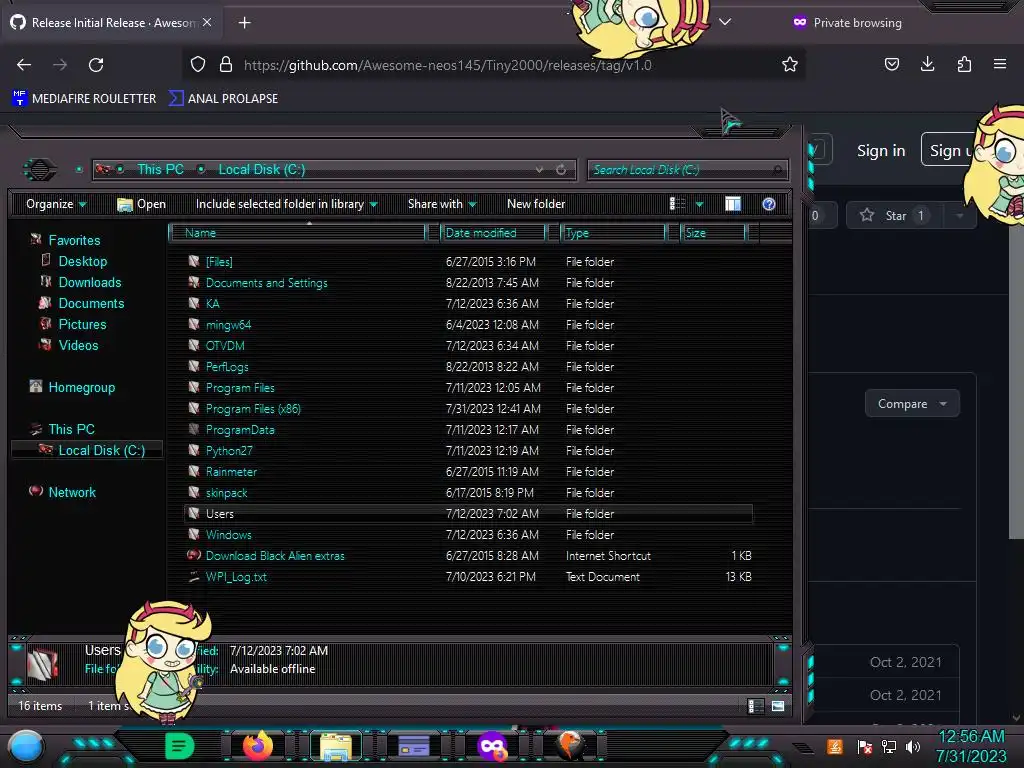Expand Share with menu
The image size is (1024, 768).
(x=442, y=204)
